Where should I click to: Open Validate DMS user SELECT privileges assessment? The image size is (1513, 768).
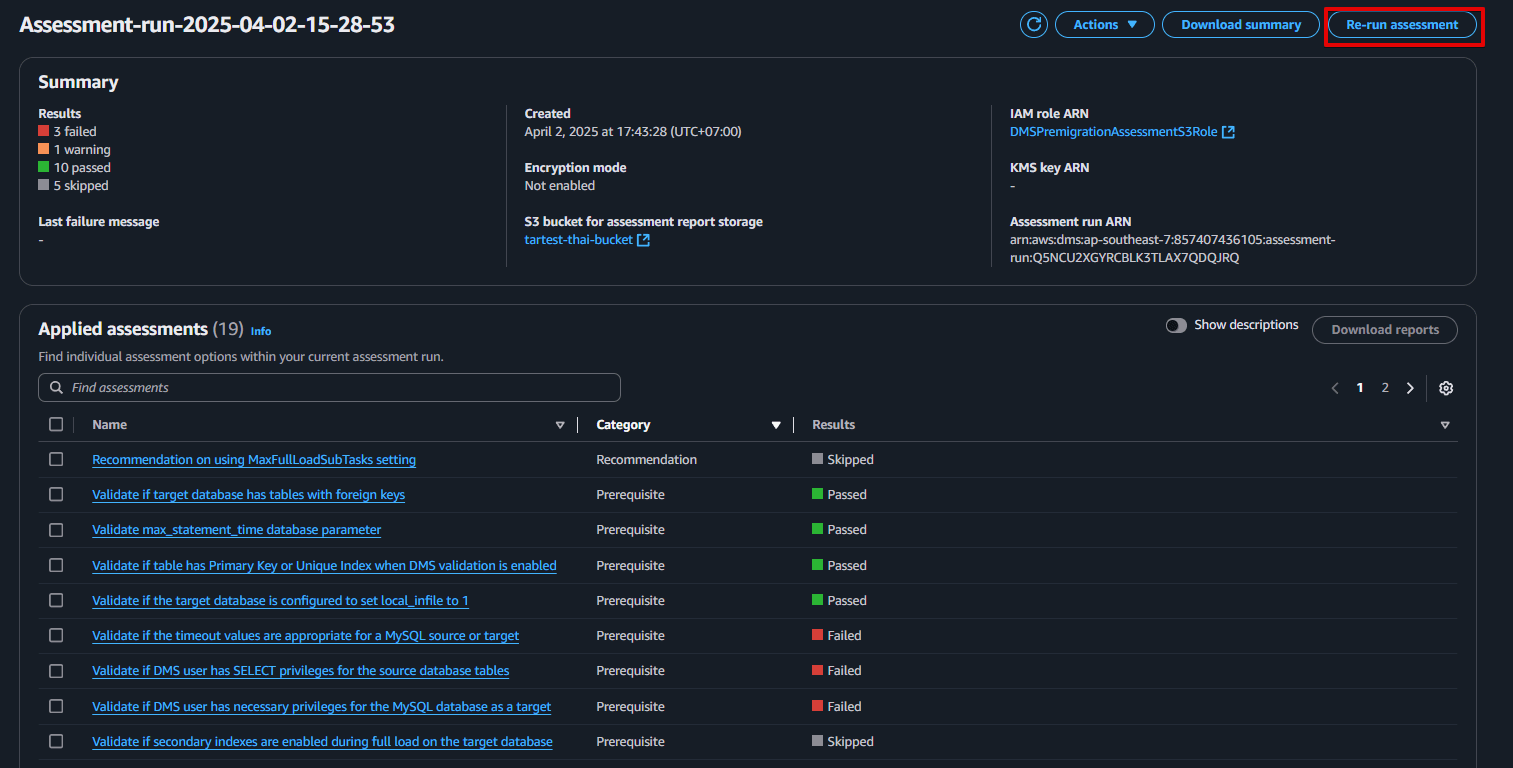click(300, 671)
